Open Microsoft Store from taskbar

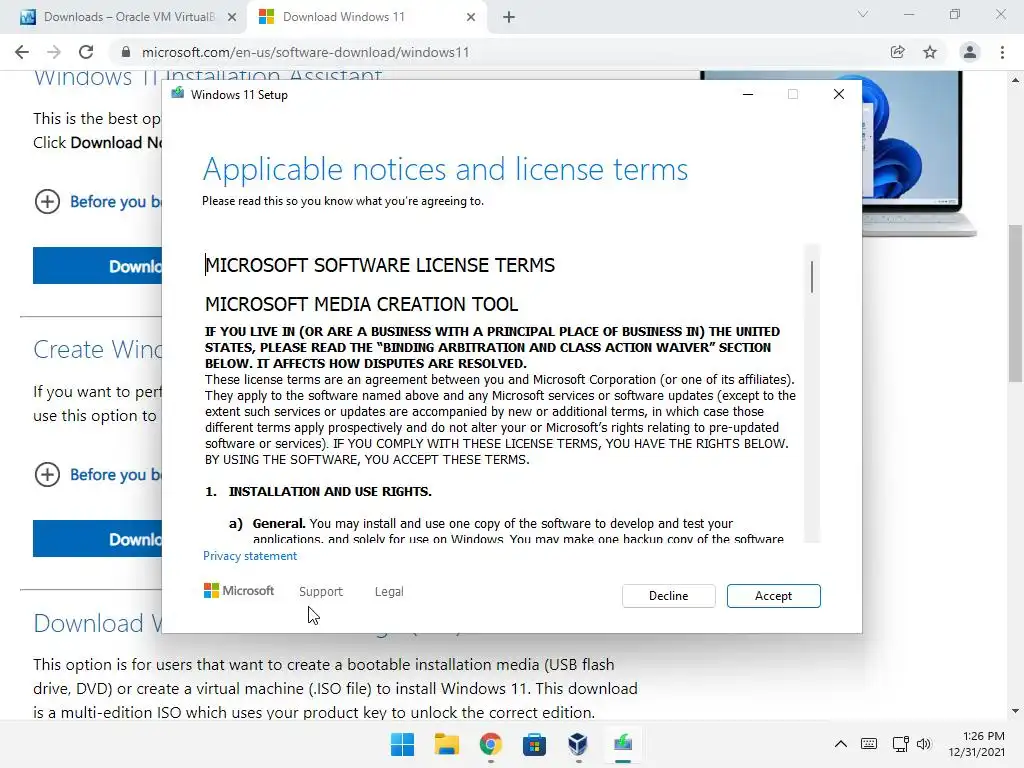tap(534, 744)
